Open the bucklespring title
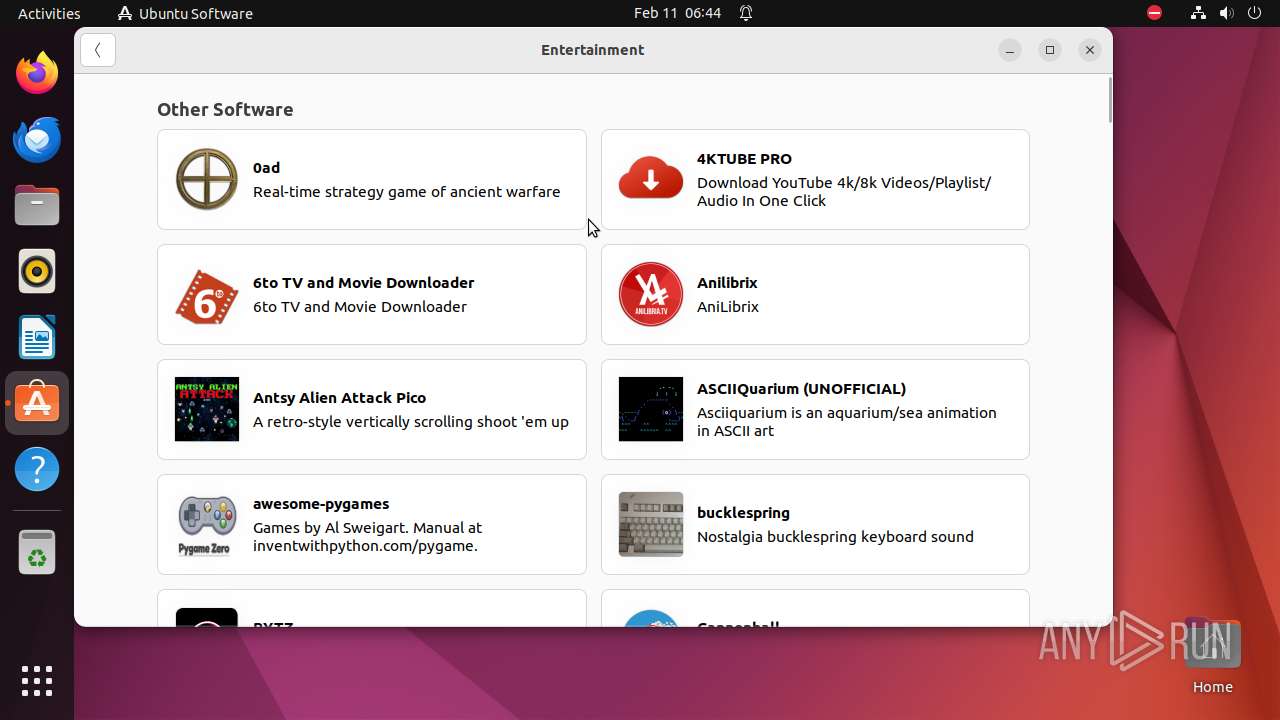The image size is (1280, 720). click(x=743, y=513)
